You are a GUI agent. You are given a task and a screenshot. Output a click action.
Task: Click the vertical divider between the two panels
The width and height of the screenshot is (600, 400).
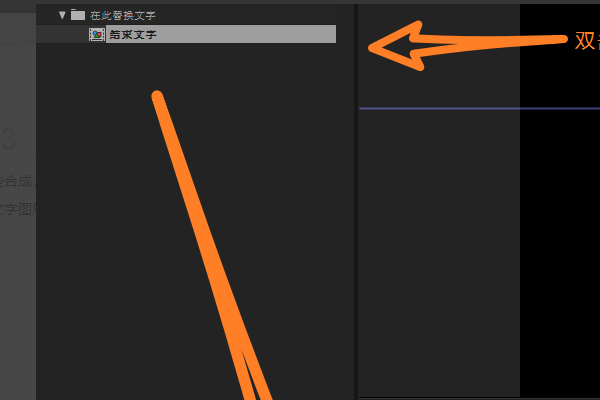tap(356, 199)
